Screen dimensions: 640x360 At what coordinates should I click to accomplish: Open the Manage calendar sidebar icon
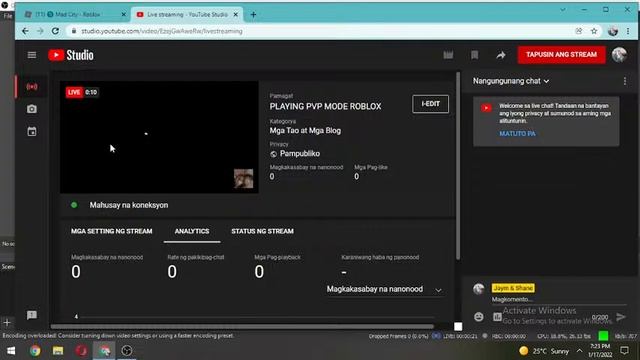point(32,131)
